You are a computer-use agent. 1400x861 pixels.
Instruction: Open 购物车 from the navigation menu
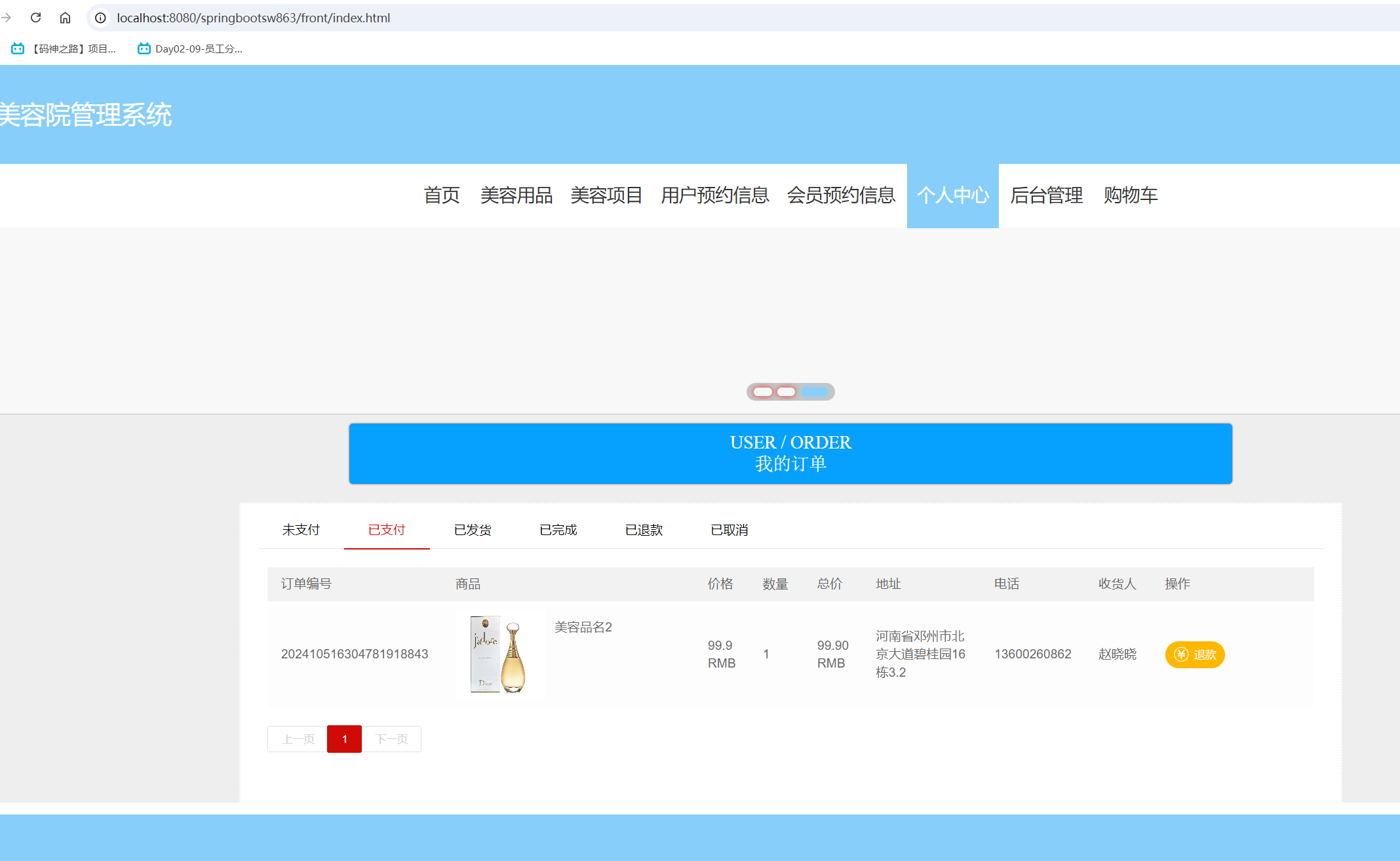1130,195
